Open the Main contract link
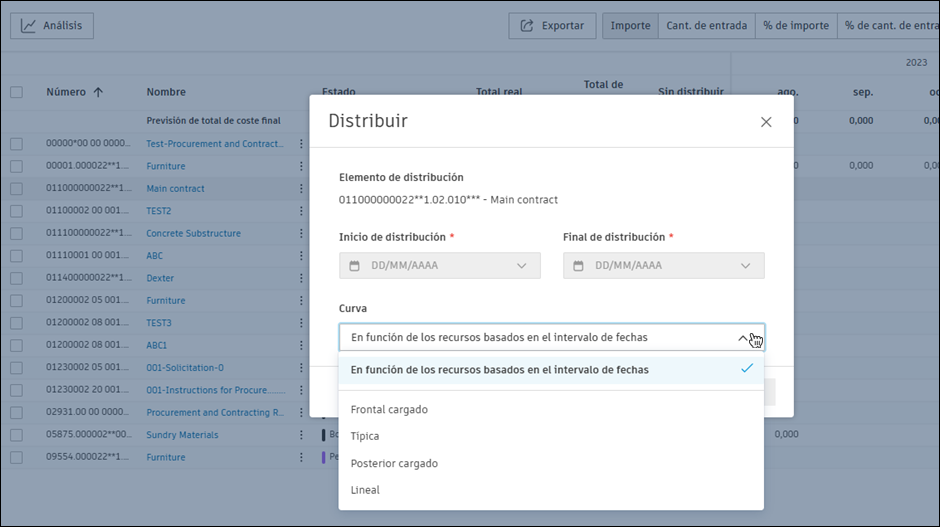The image size is (940, 527). [175, 188]
